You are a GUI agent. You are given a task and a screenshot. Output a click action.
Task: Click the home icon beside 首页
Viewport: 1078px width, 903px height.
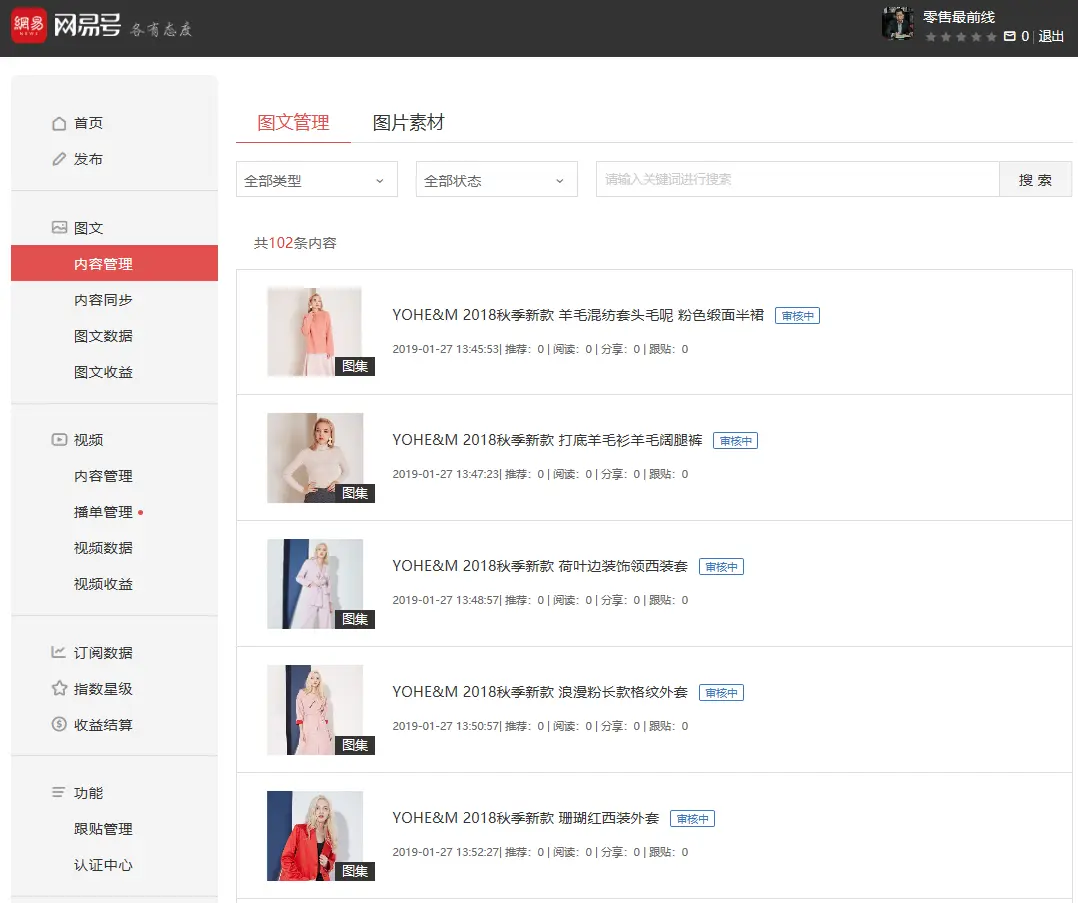tap(59, 123)
